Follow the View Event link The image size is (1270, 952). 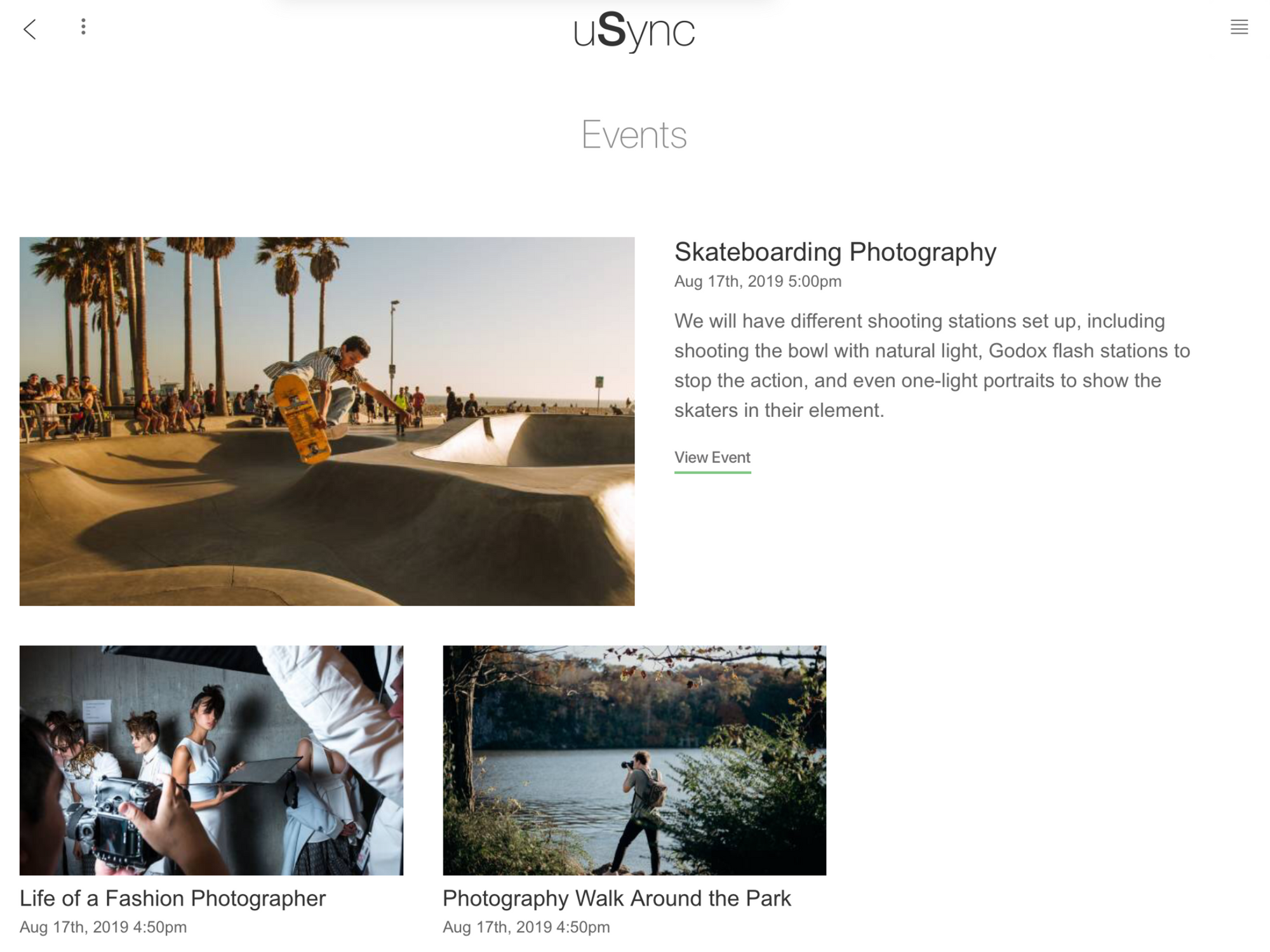pyautogui.click(x=712, y=458)
